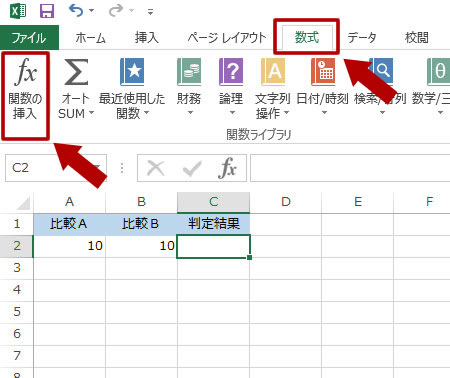This screenshot has height=378, width=450.
Task: Expand the 日付/時刻 dropdown arrow
Action: click(324, 113)
